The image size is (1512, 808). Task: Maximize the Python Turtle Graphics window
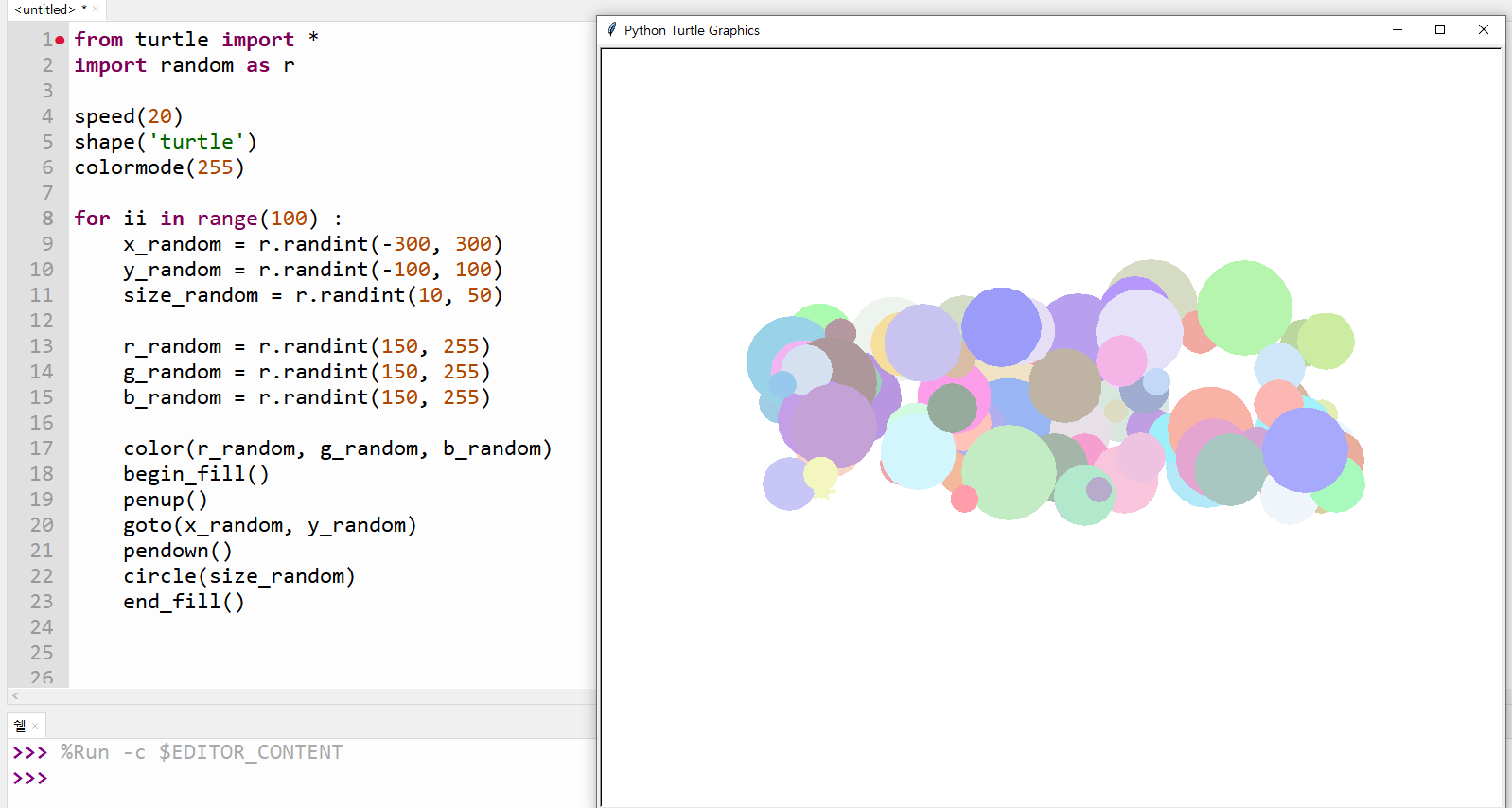[1440, 29]
